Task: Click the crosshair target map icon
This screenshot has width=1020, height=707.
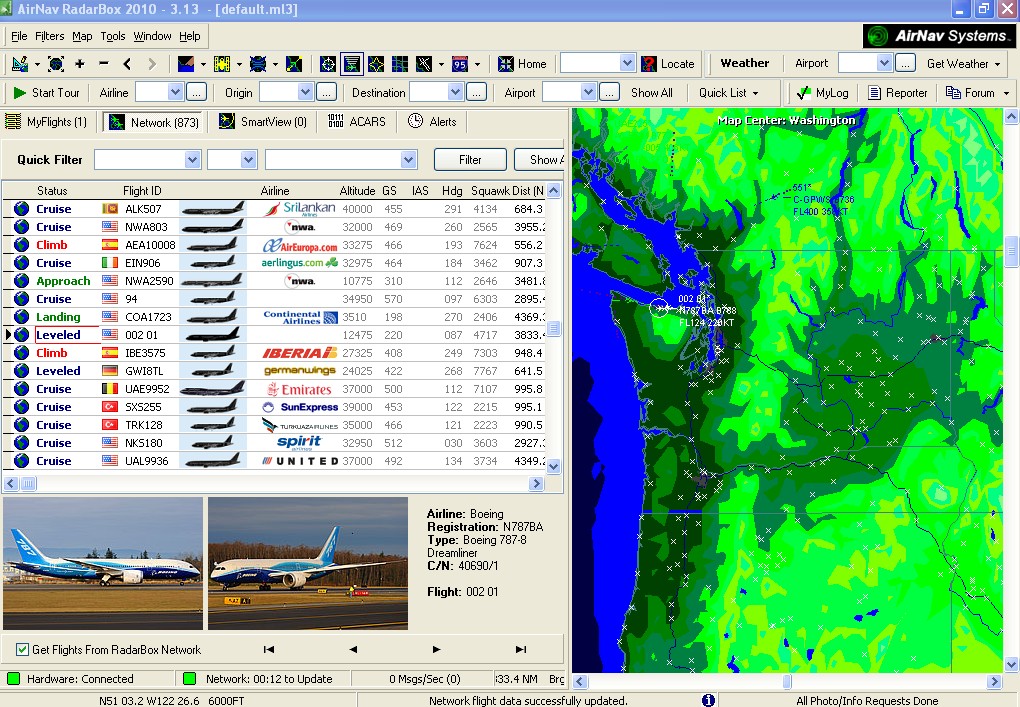Action: tap(328, 64)
